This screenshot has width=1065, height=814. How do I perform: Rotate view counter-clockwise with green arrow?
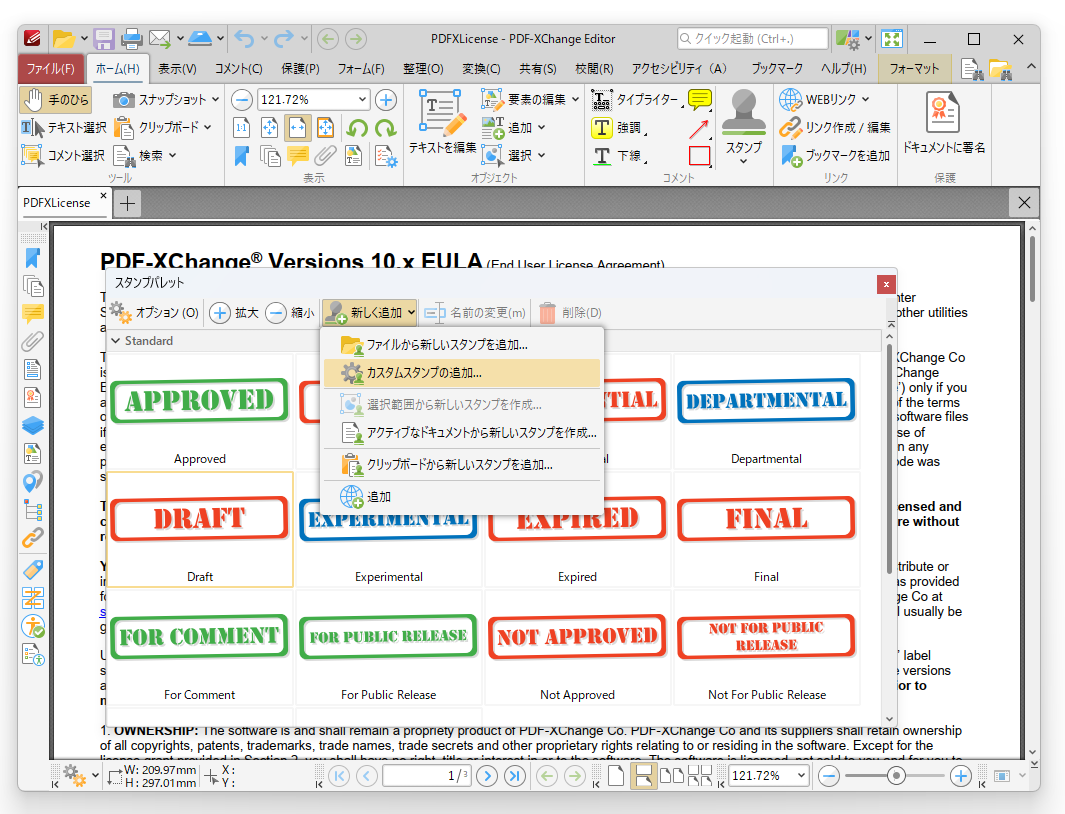(357, 128)
